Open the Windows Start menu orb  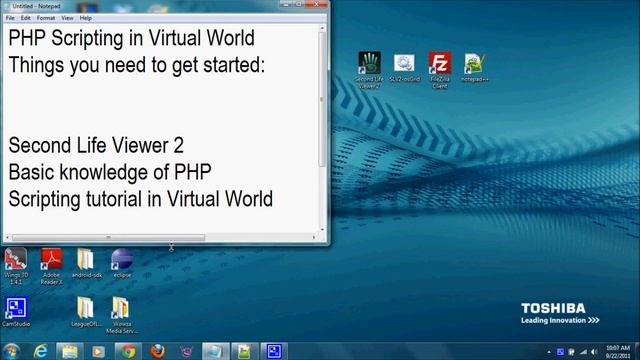(11, 351)
